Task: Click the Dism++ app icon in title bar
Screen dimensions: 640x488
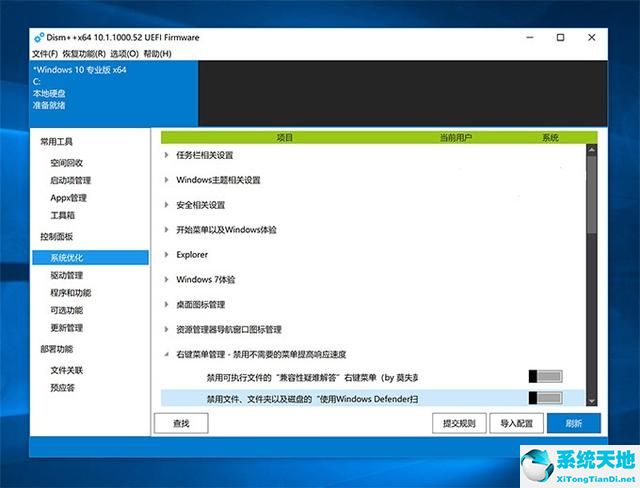Action: pyautogui.click(x=39, y=38)
